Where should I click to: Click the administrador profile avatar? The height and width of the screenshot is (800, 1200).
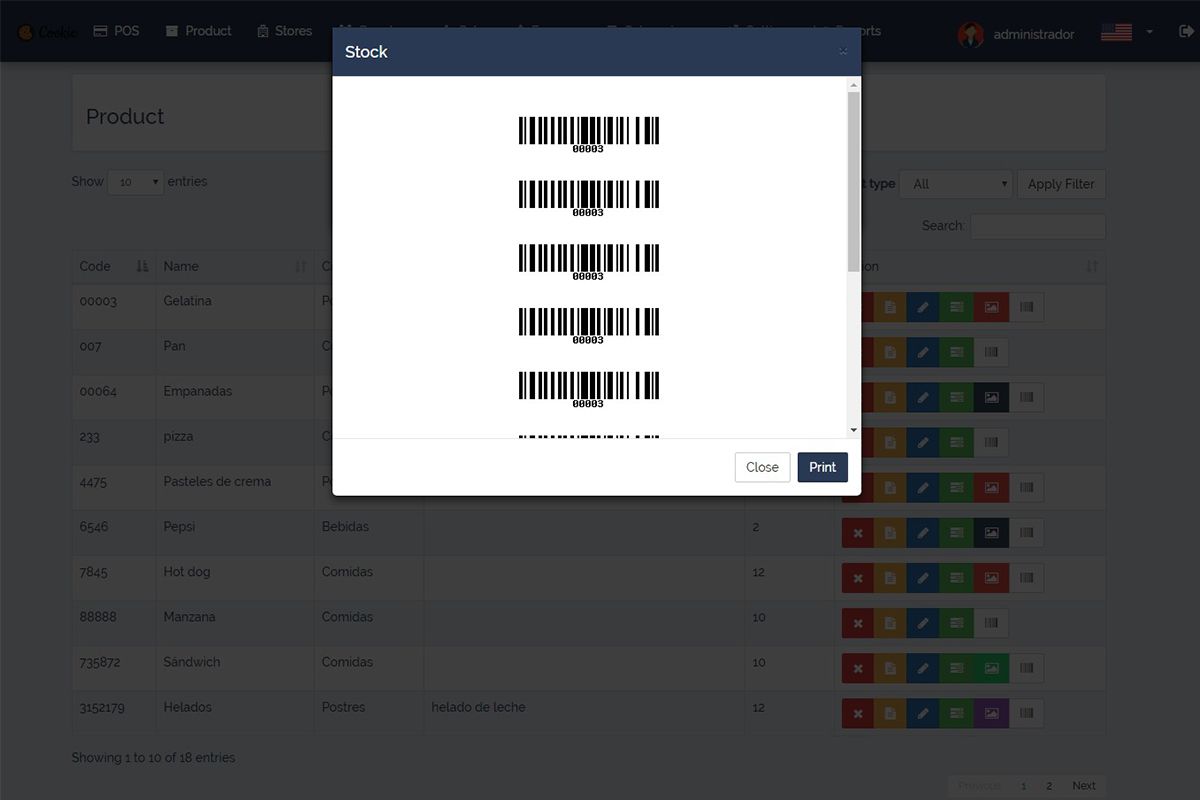(x=970, y=34)
